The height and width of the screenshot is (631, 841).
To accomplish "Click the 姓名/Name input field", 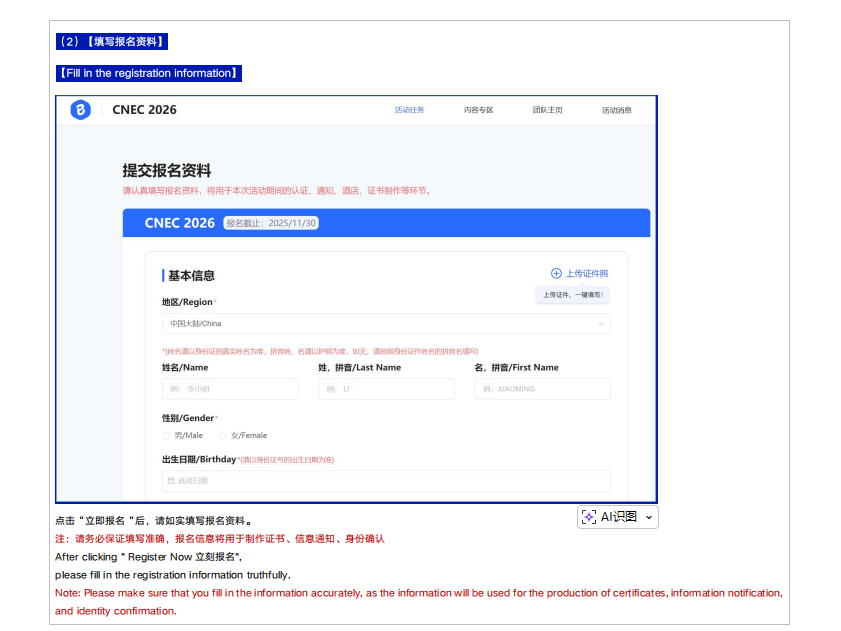I will tap(230, 389).
